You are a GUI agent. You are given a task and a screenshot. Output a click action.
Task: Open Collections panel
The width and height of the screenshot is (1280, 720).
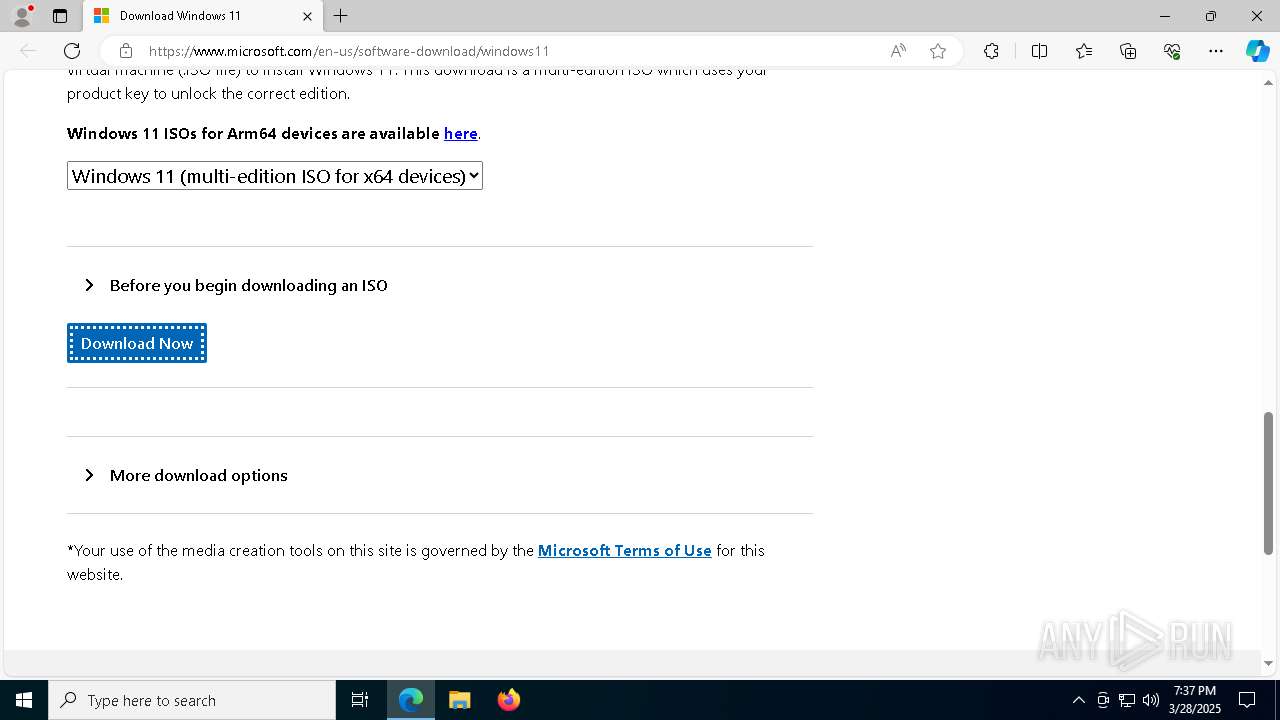[1128, 51]
